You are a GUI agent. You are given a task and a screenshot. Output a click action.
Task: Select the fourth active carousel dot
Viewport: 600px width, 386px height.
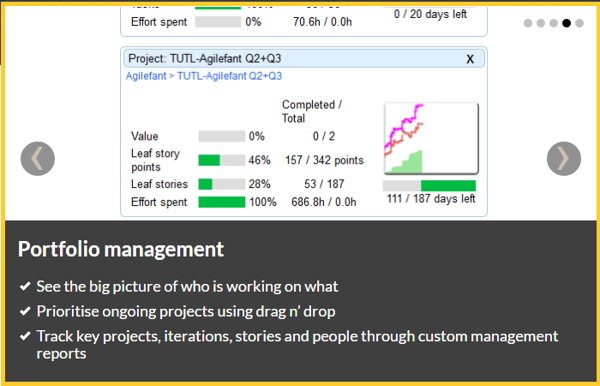pyautogui.click(x=566, y=23)
